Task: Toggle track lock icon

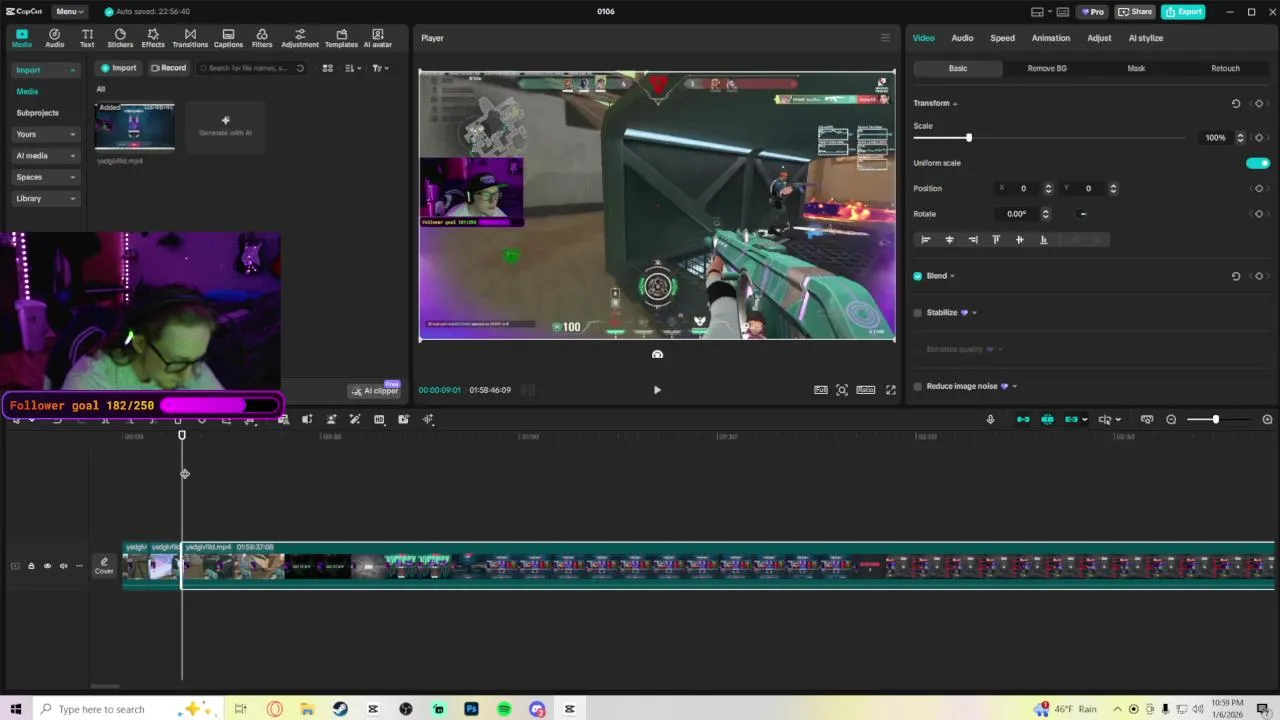Action: (x=31, y=566)
